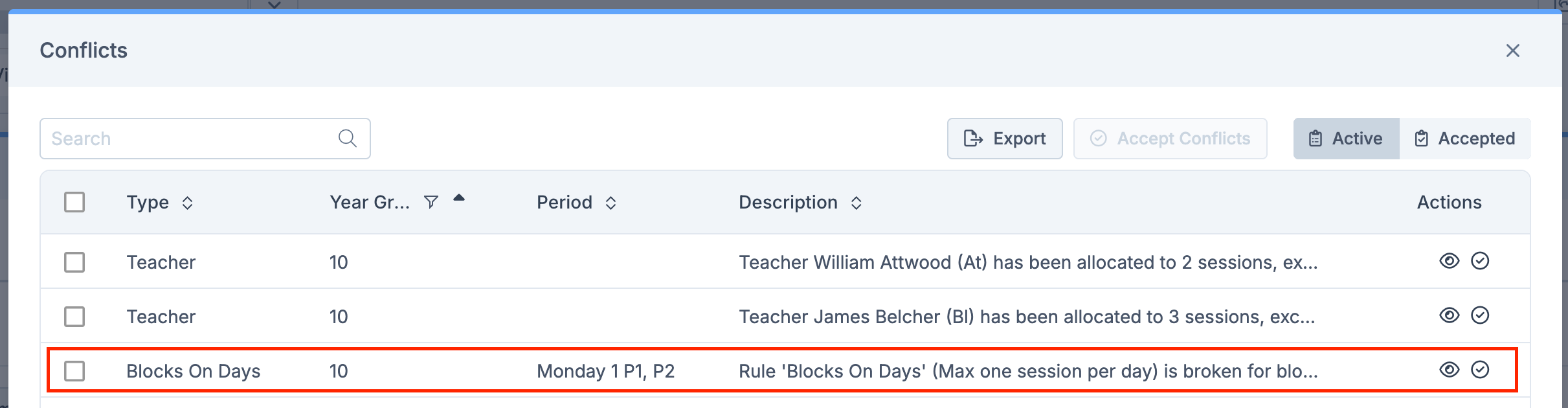
Task: Tick the William Attwood row checkbox
Action: [74, 262]
